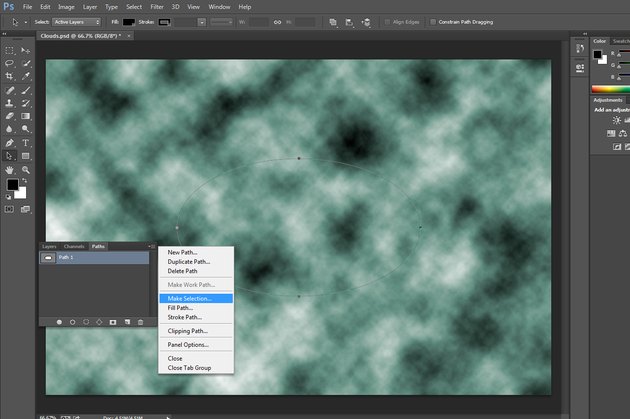Open the stroke type dropdown
This screenshot has height=419, width=630.
(x=222, y=22)
